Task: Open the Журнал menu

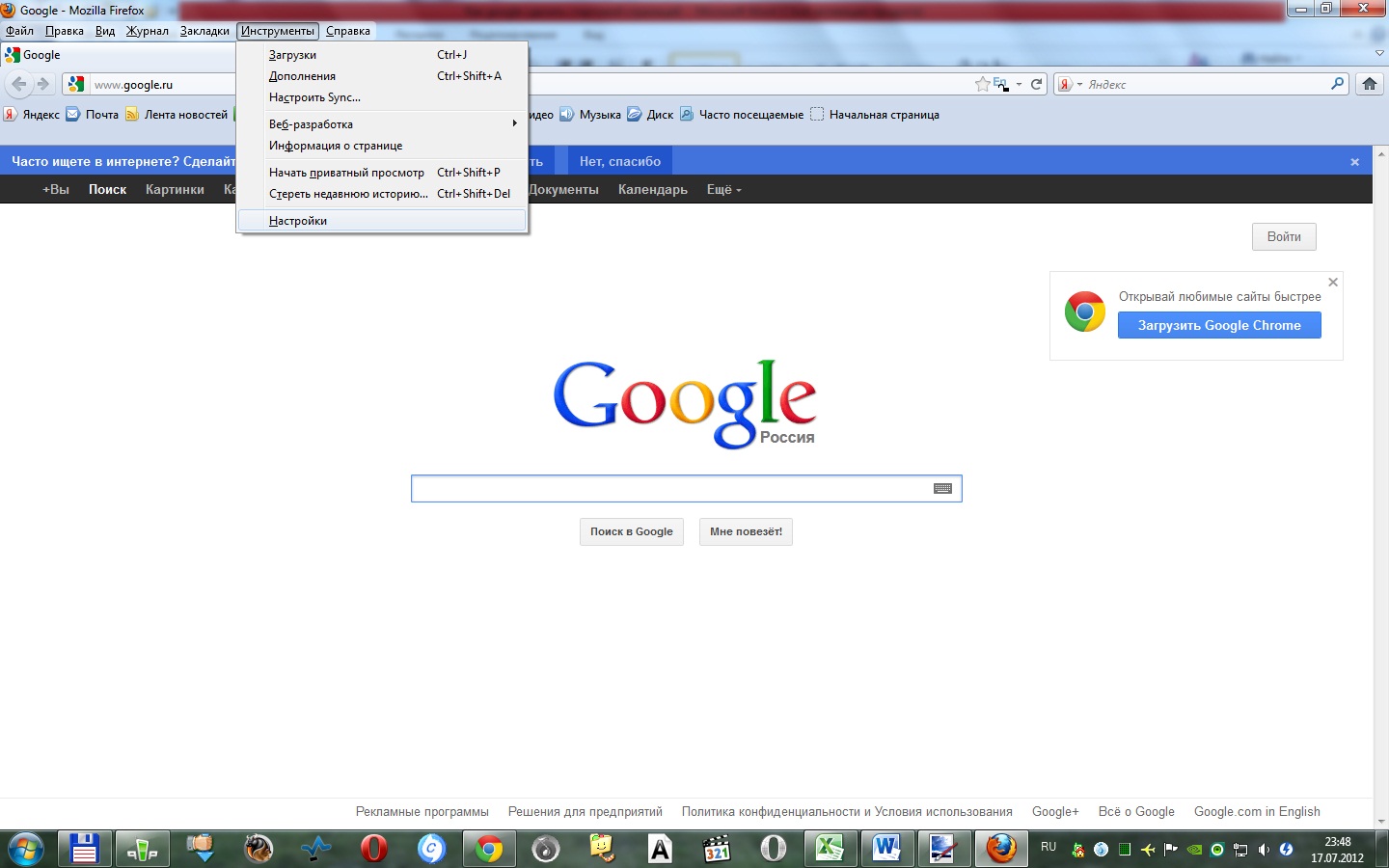Action: click(x=148, y=31)
